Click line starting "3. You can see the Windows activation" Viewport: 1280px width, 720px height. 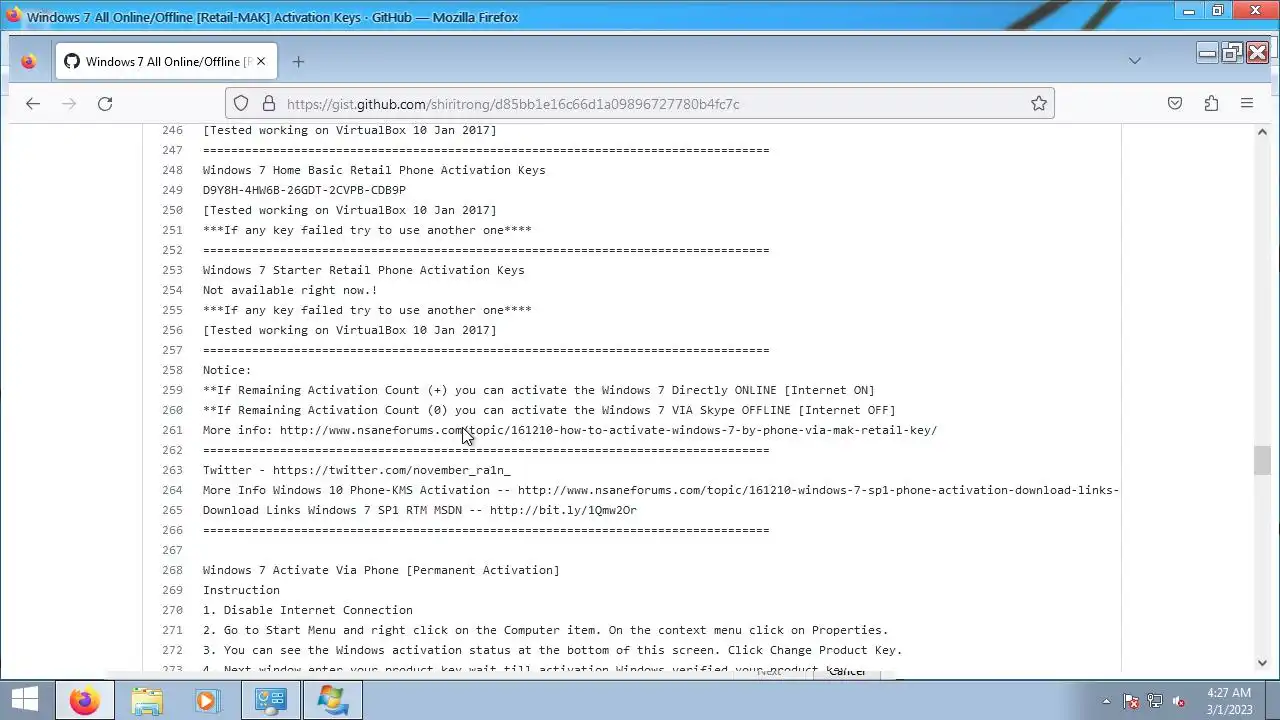click(x=552, y=650)
